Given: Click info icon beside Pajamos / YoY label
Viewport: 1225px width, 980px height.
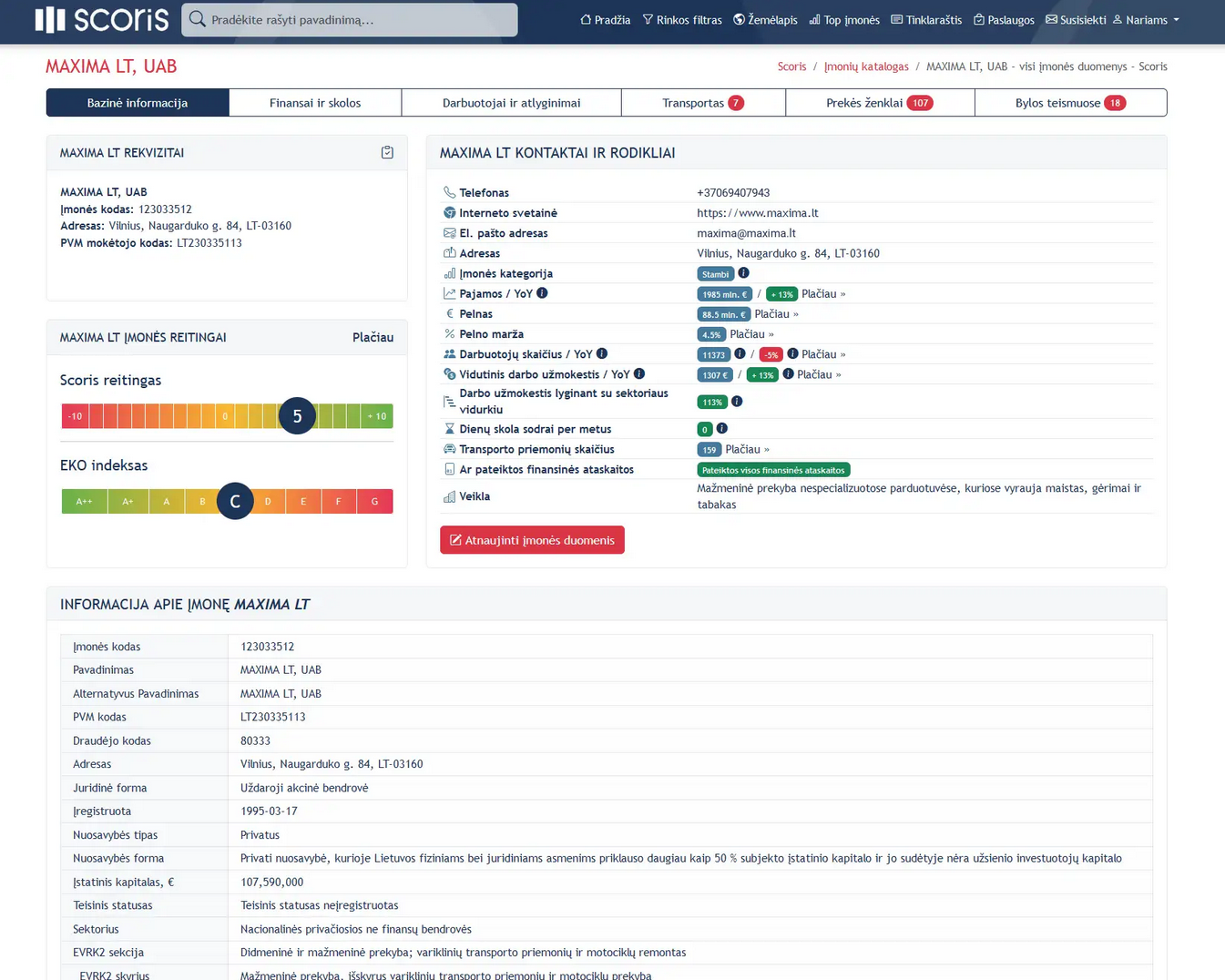Looking at the screenshot, I should point(542,293).
